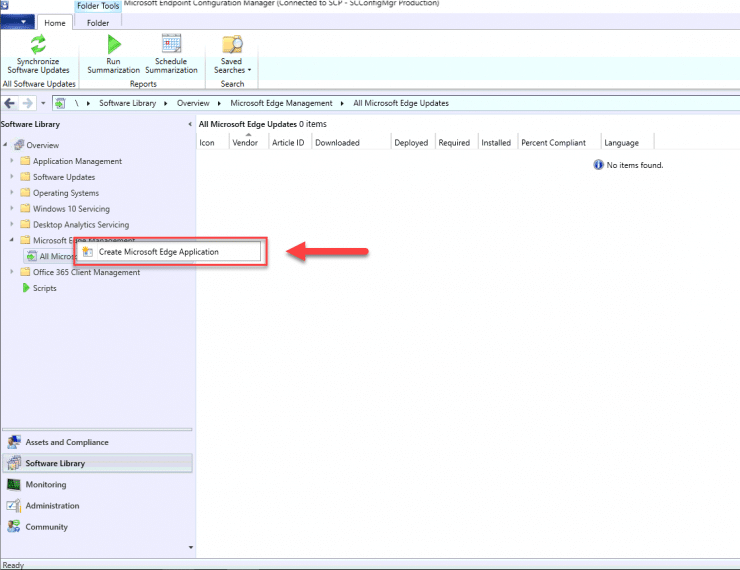Collapse the Software Library navigation pane
The image size is (740, 570).
tap(190, 124)
